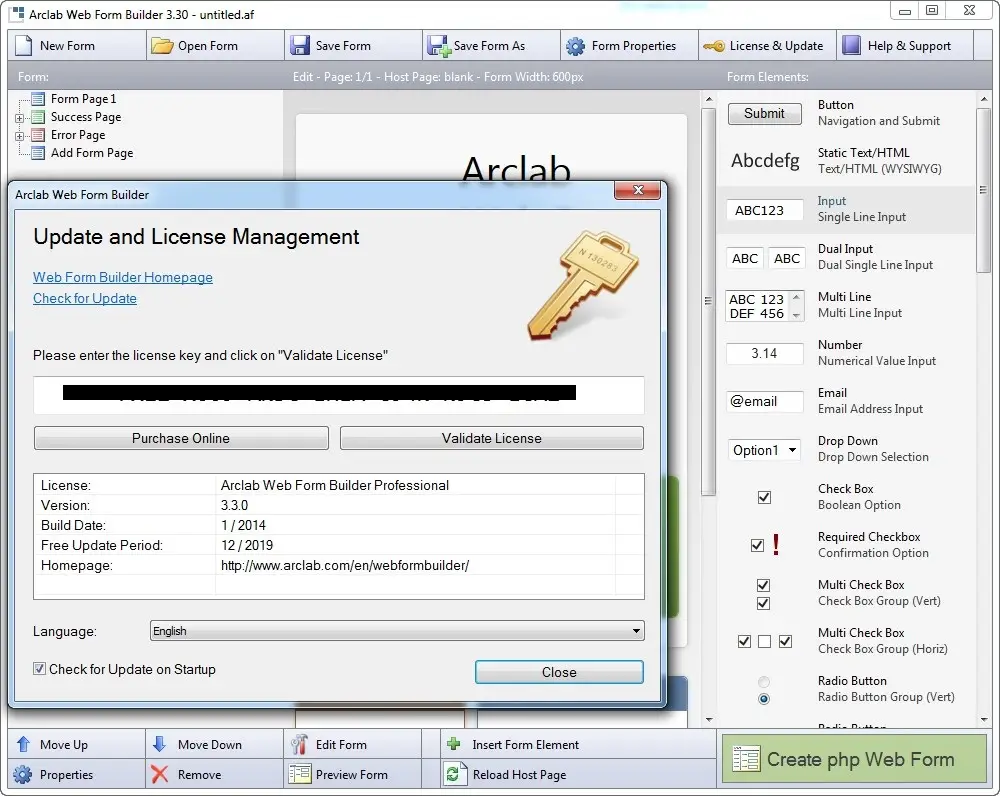
Task: Click the Help & Support book icon
Action: (x=851, y=45)
